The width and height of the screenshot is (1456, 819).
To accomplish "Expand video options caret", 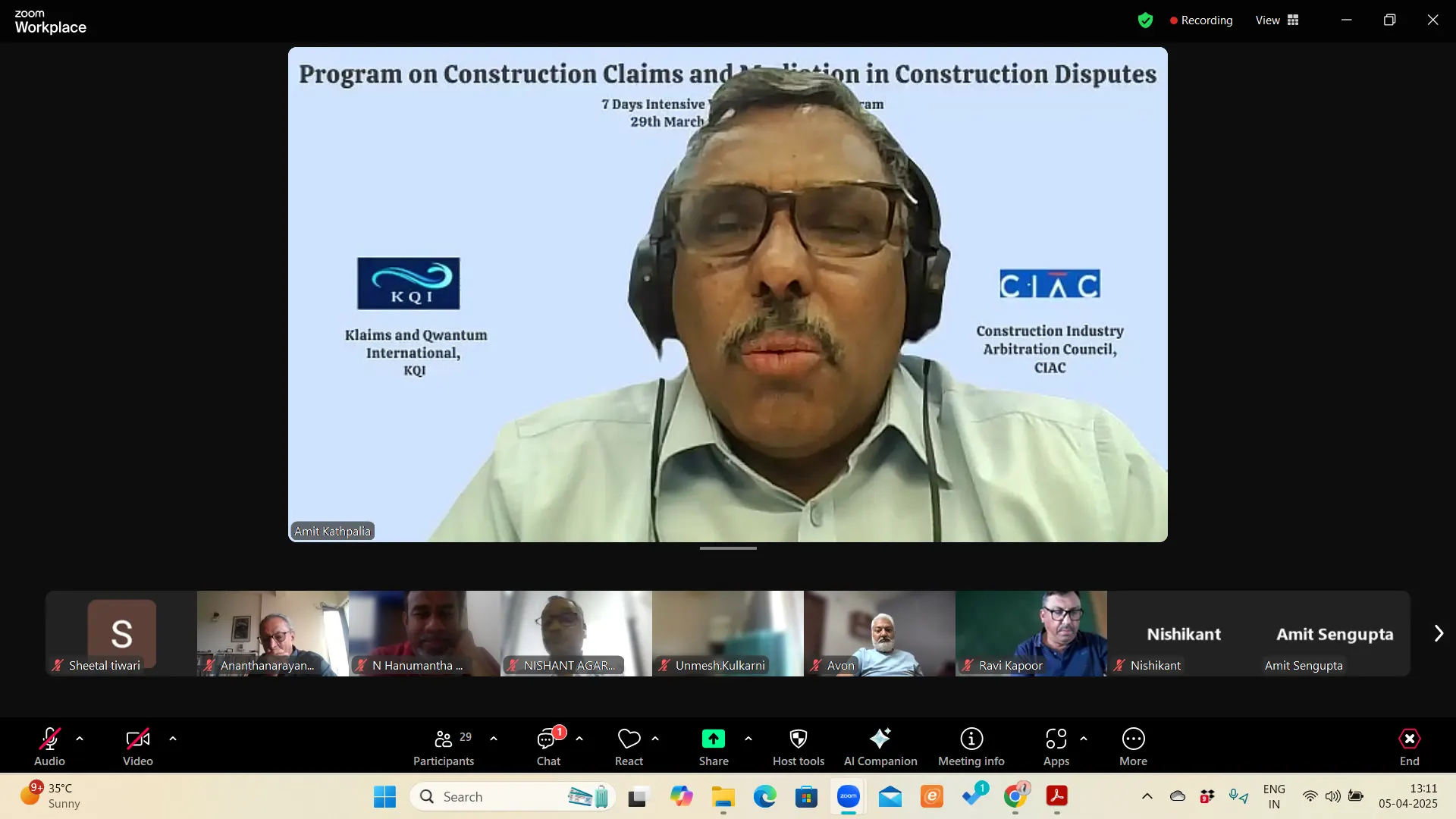I will point(173,739).
